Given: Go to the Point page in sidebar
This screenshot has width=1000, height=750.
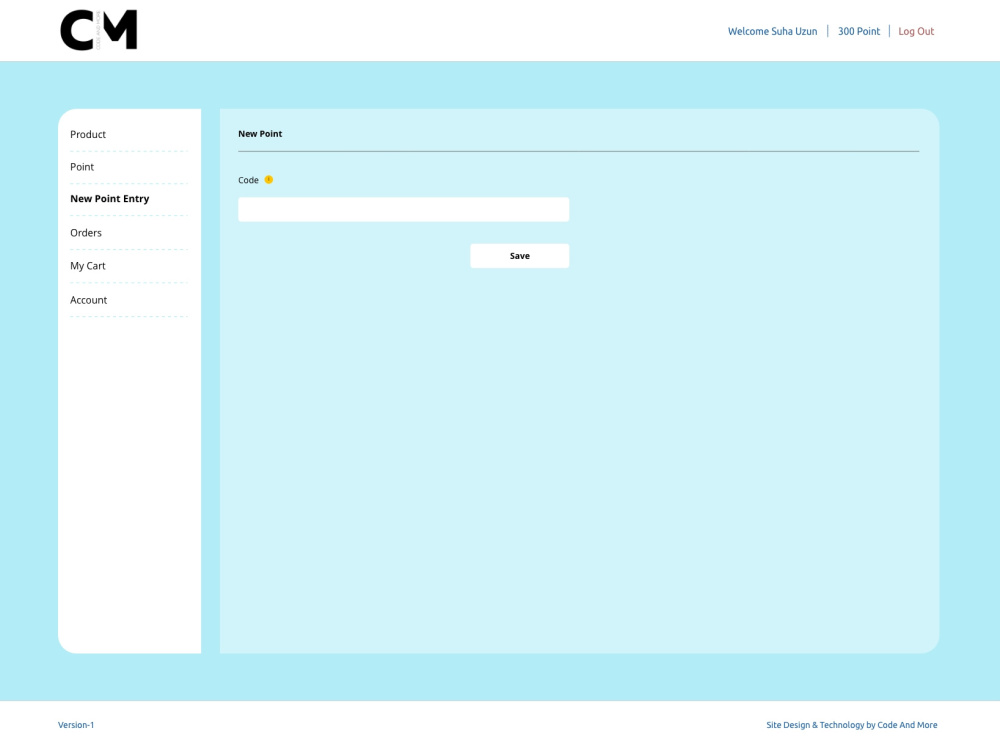Looking at the screenshot, I should click(82, 167).
